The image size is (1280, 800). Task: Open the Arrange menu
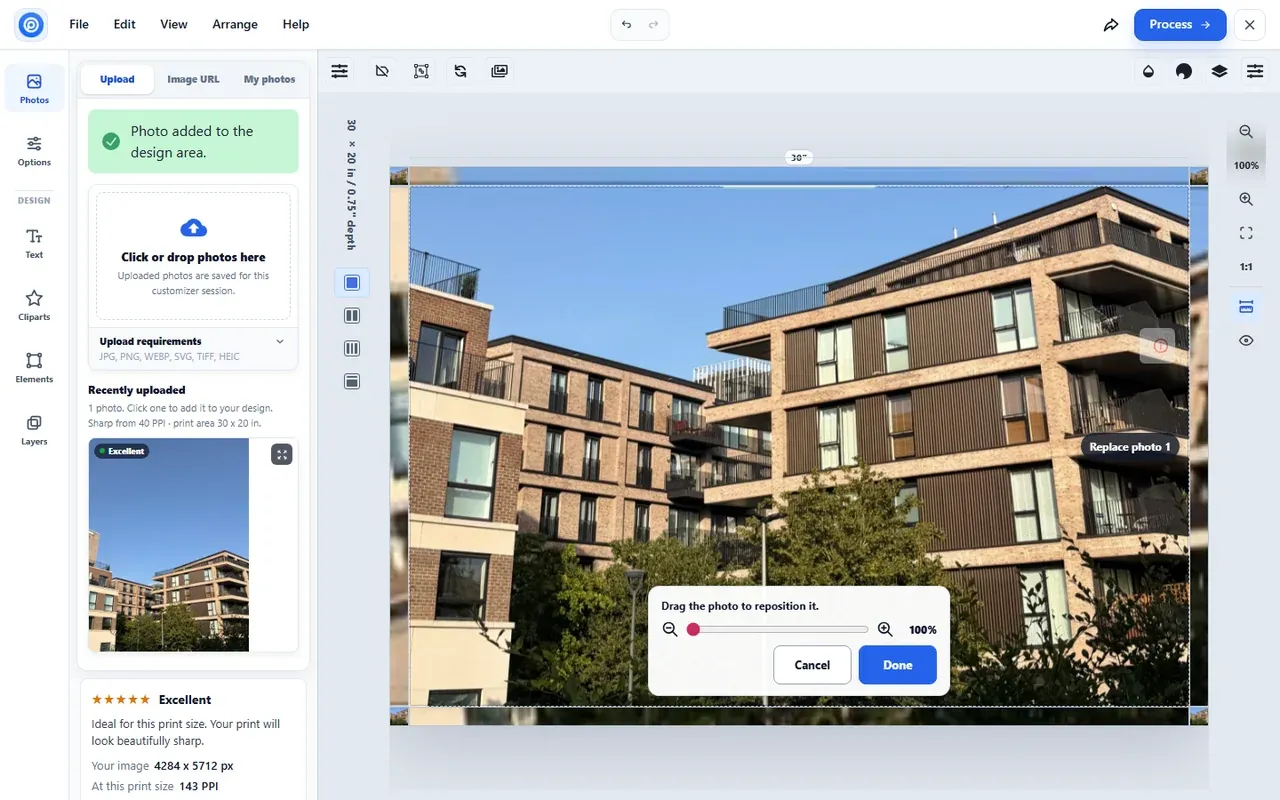pos(235,24)
